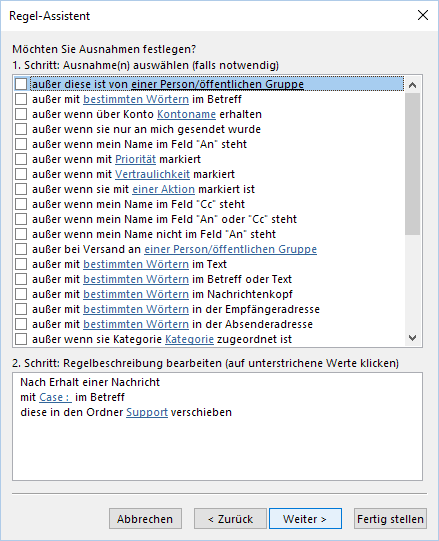Click the exceptions list scrollbar thumb
Screen dimensions: 439x541
(x=412, y=164)
